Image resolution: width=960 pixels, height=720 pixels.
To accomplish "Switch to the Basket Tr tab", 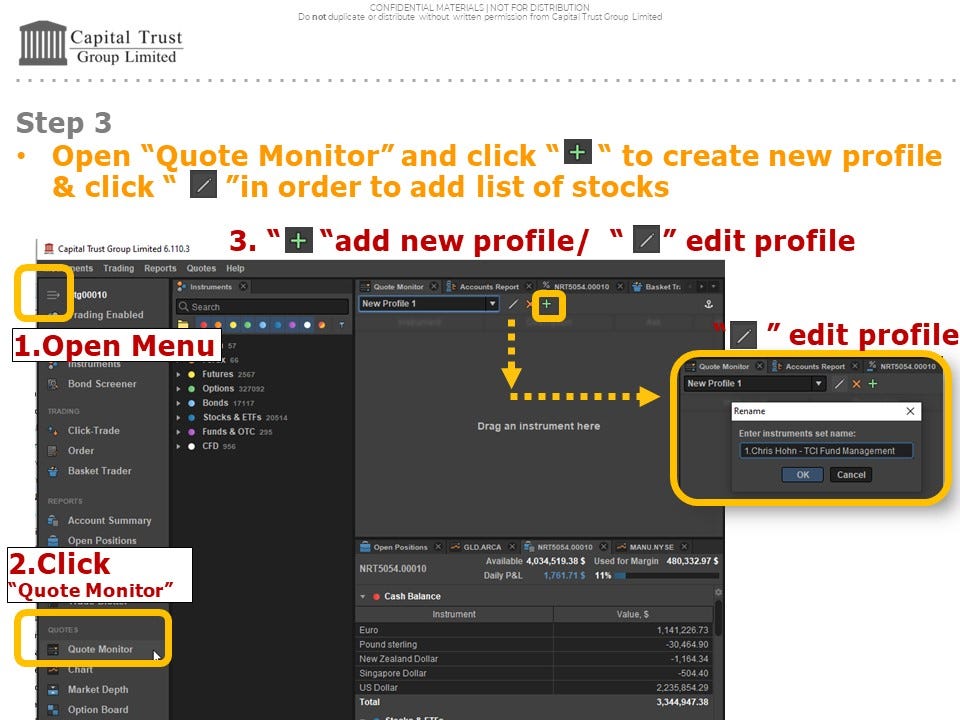I will point(658,287).
